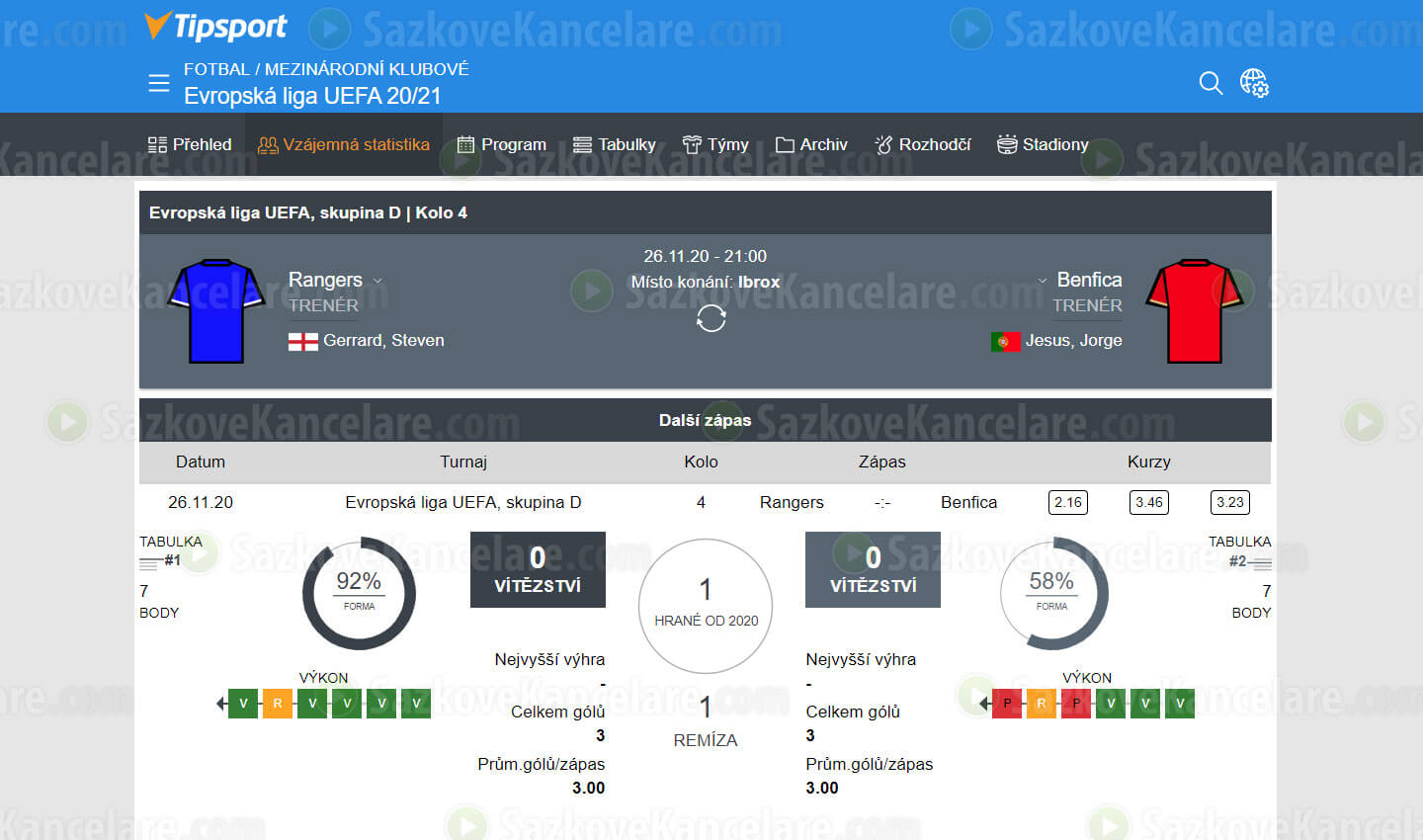
Task: Open the Týmy tab
Action: tap(715, 144)
